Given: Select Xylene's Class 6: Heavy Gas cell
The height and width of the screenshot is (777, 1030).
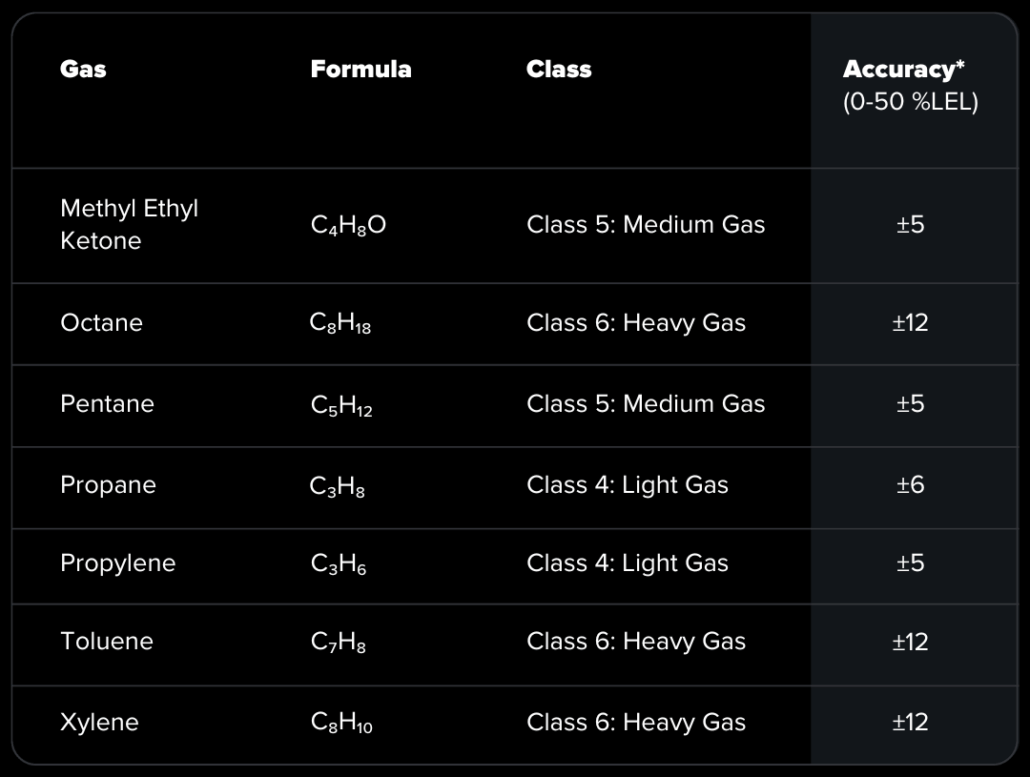Looking at the screenshot, I should (636, 722).
